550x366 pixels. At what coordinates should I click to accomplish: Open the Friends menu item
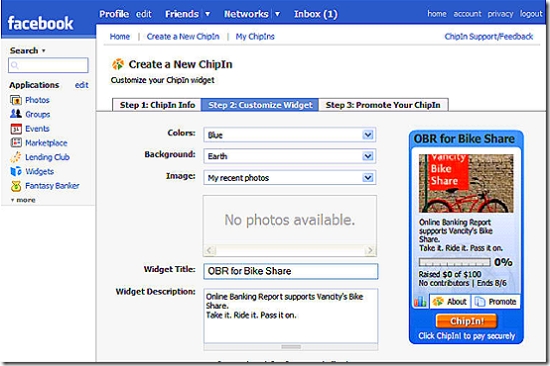(182, 14)
